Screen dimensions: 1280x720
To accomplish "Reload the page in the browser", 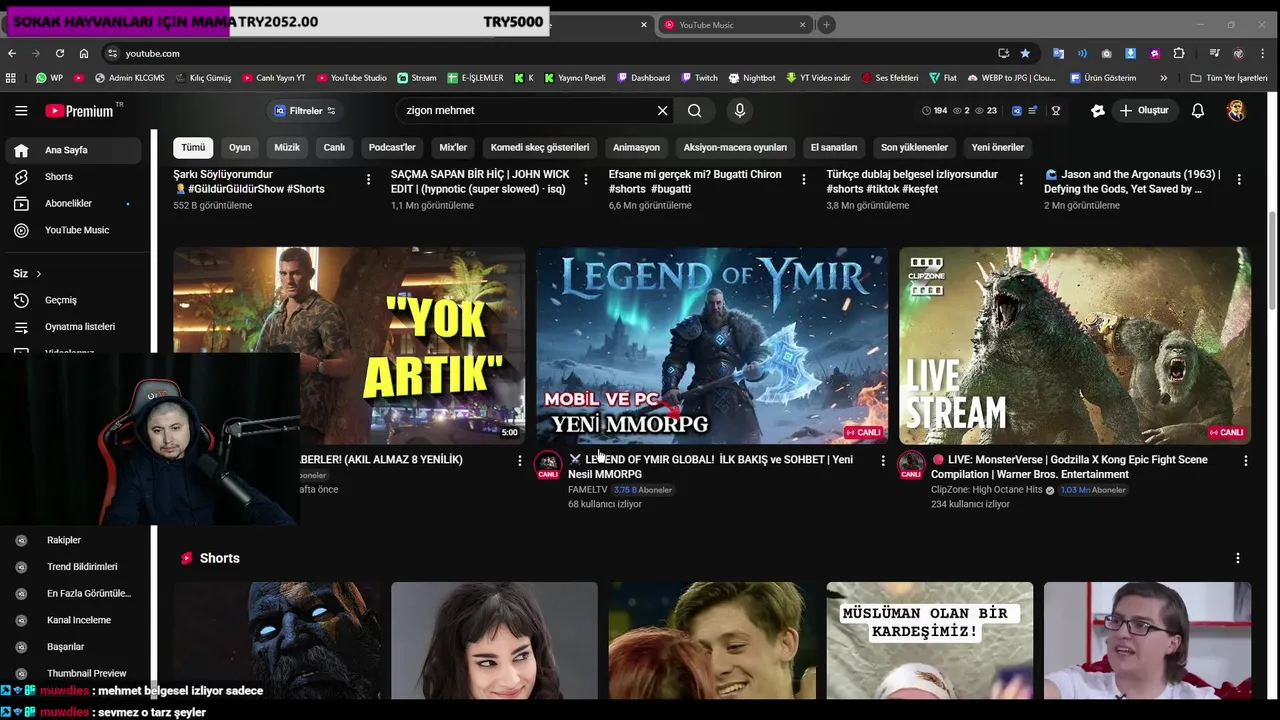I will [x=60, y=53].
